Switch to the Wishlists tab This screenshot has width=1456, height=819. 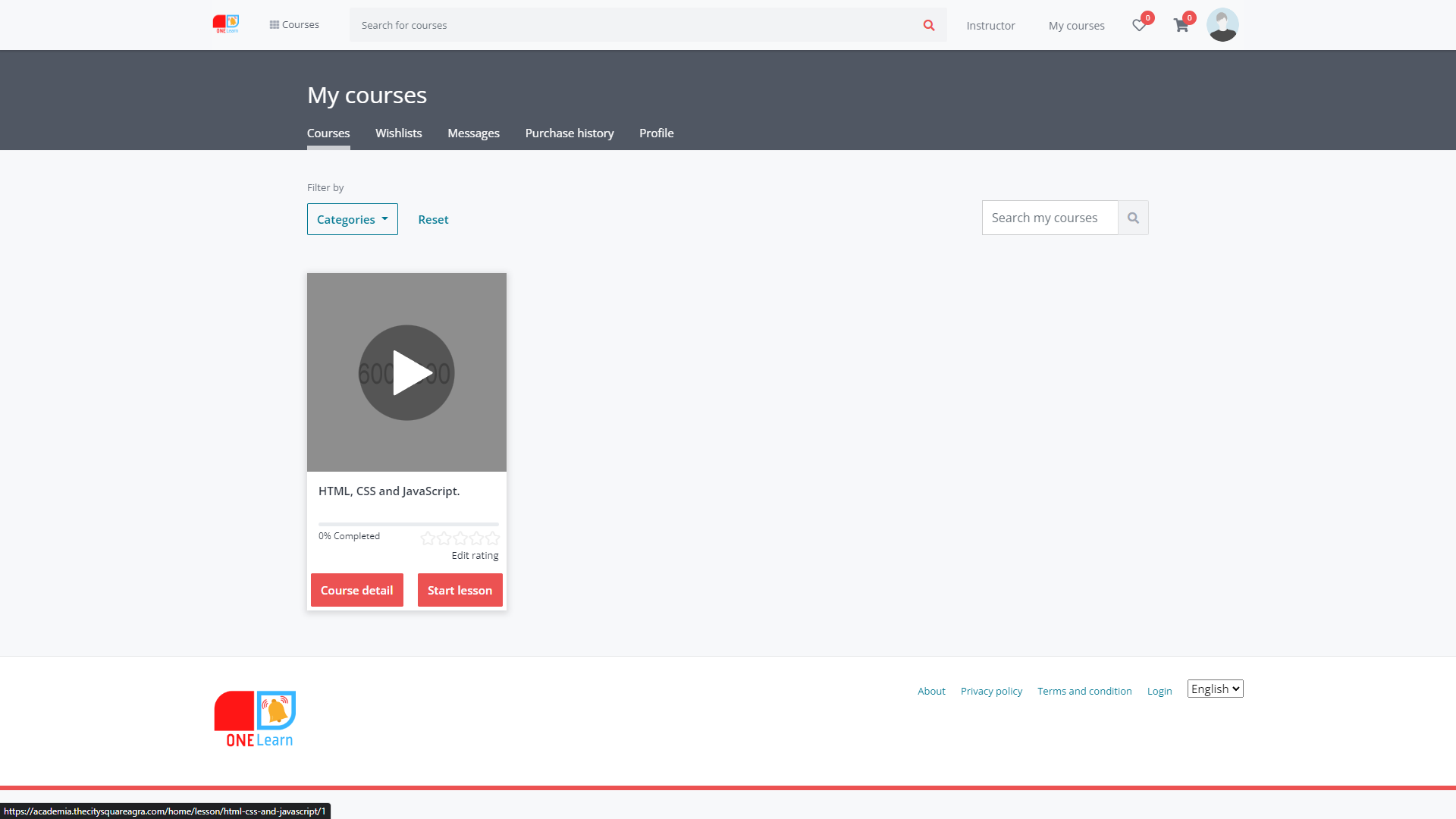398,133
